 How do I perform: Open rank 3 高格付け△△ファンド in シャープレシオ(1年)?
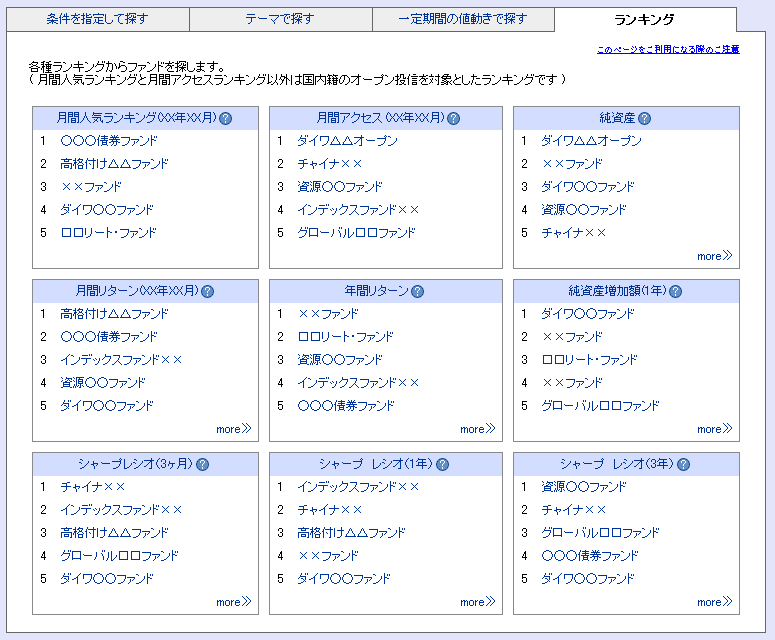click(351, 533)
